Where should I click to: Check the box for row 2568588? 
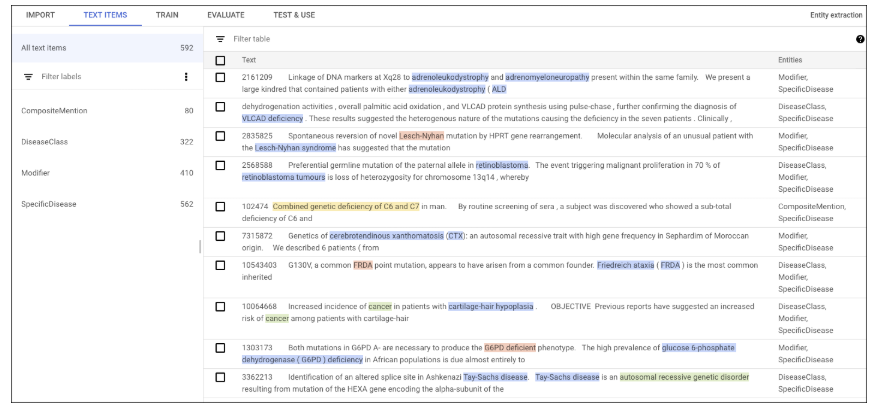220,165
